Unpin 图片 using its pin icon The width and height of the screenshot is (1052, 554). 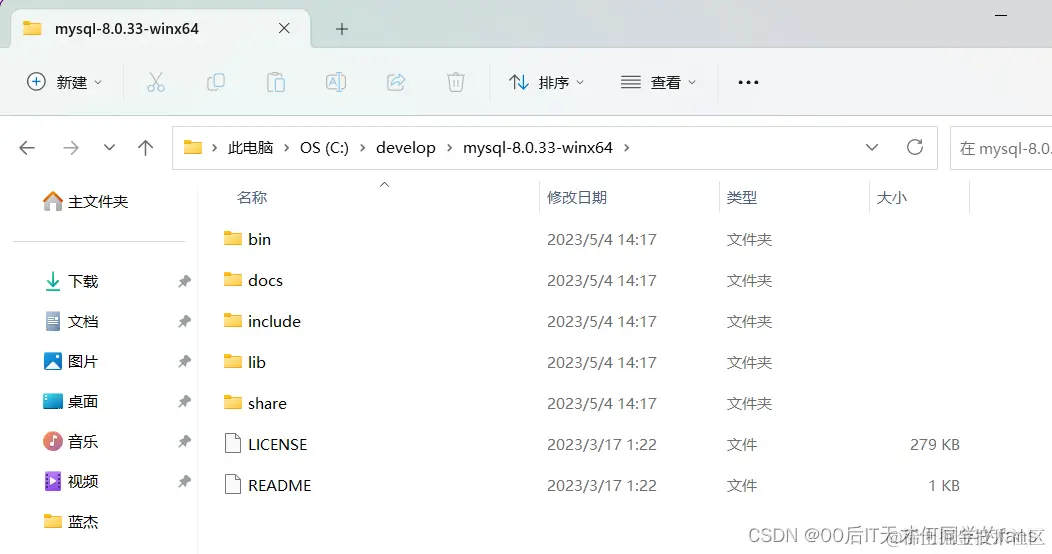coord(184,362)
